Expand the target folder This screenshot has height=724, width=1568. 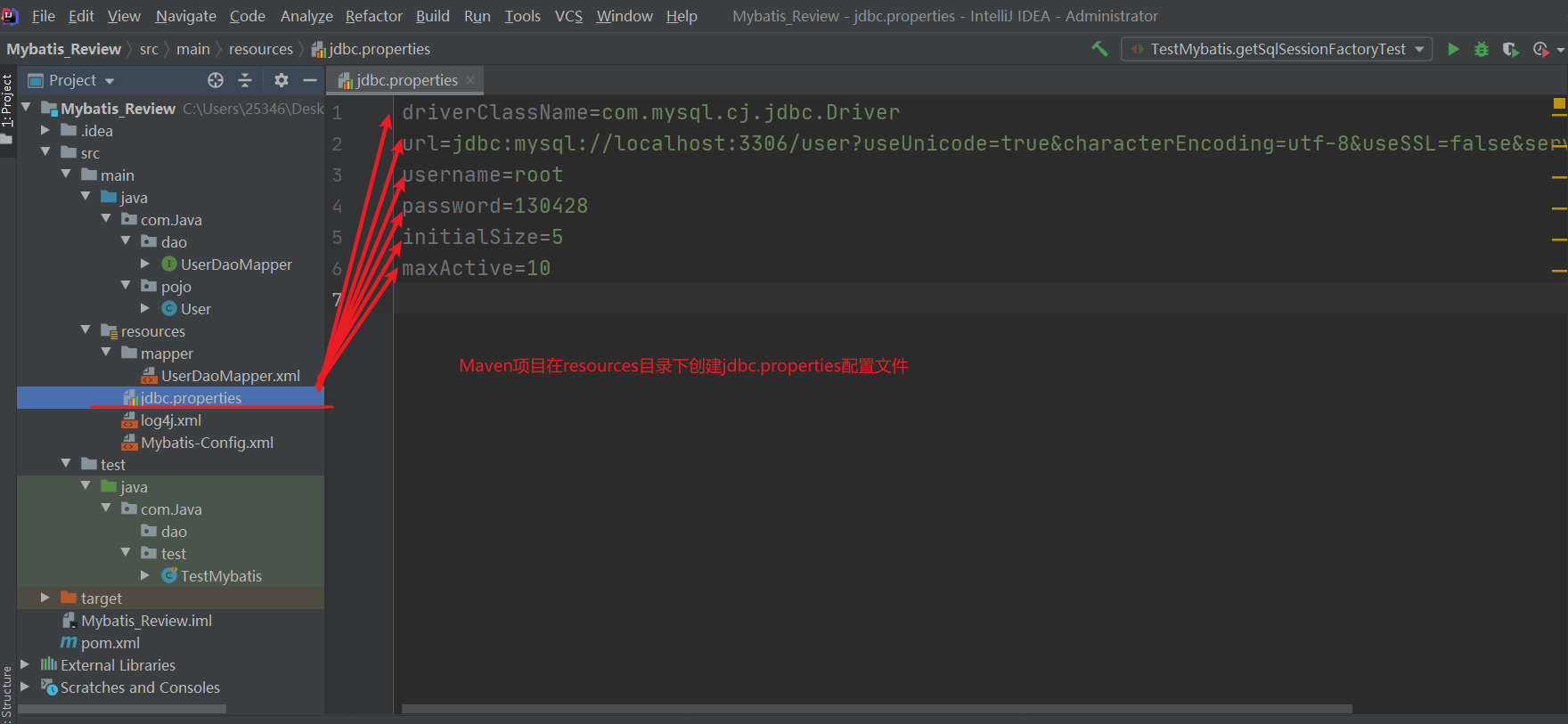click(45, 598)
